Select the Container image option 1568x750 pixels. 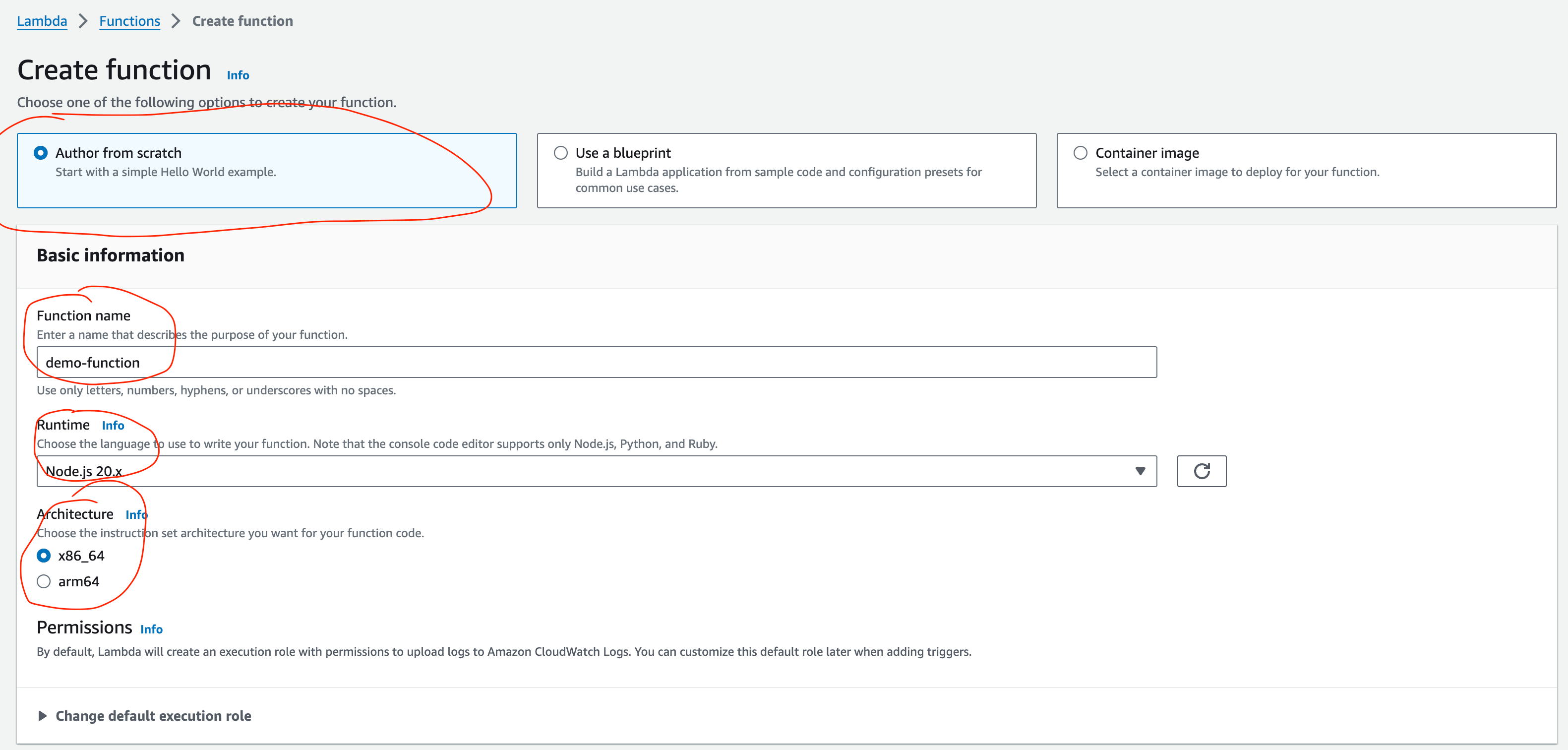(x=1081, y=153)
